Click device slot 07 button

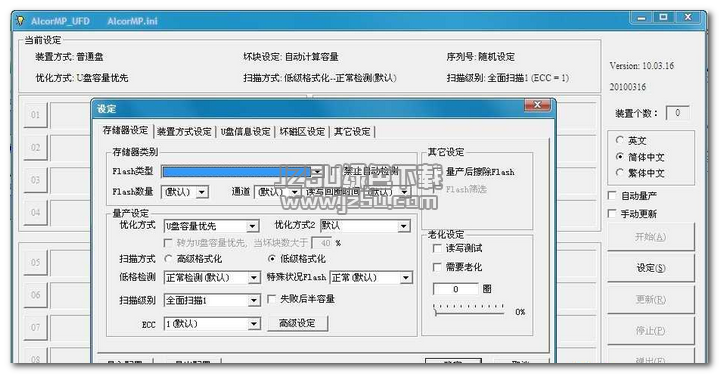click(x=35, y=327)
